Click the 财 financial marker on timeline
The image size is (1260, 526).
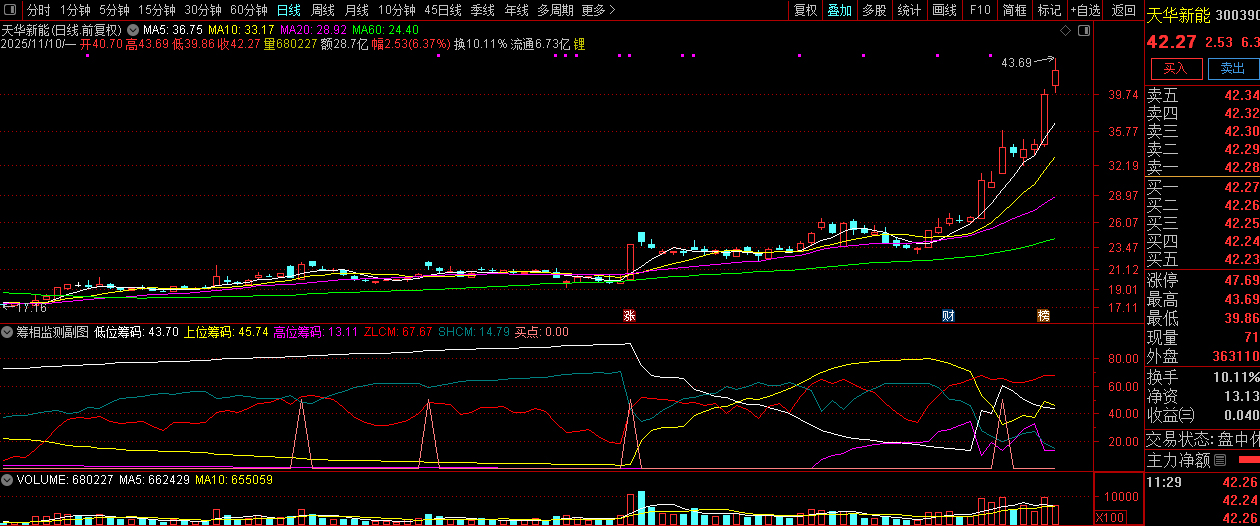point(948,315)
